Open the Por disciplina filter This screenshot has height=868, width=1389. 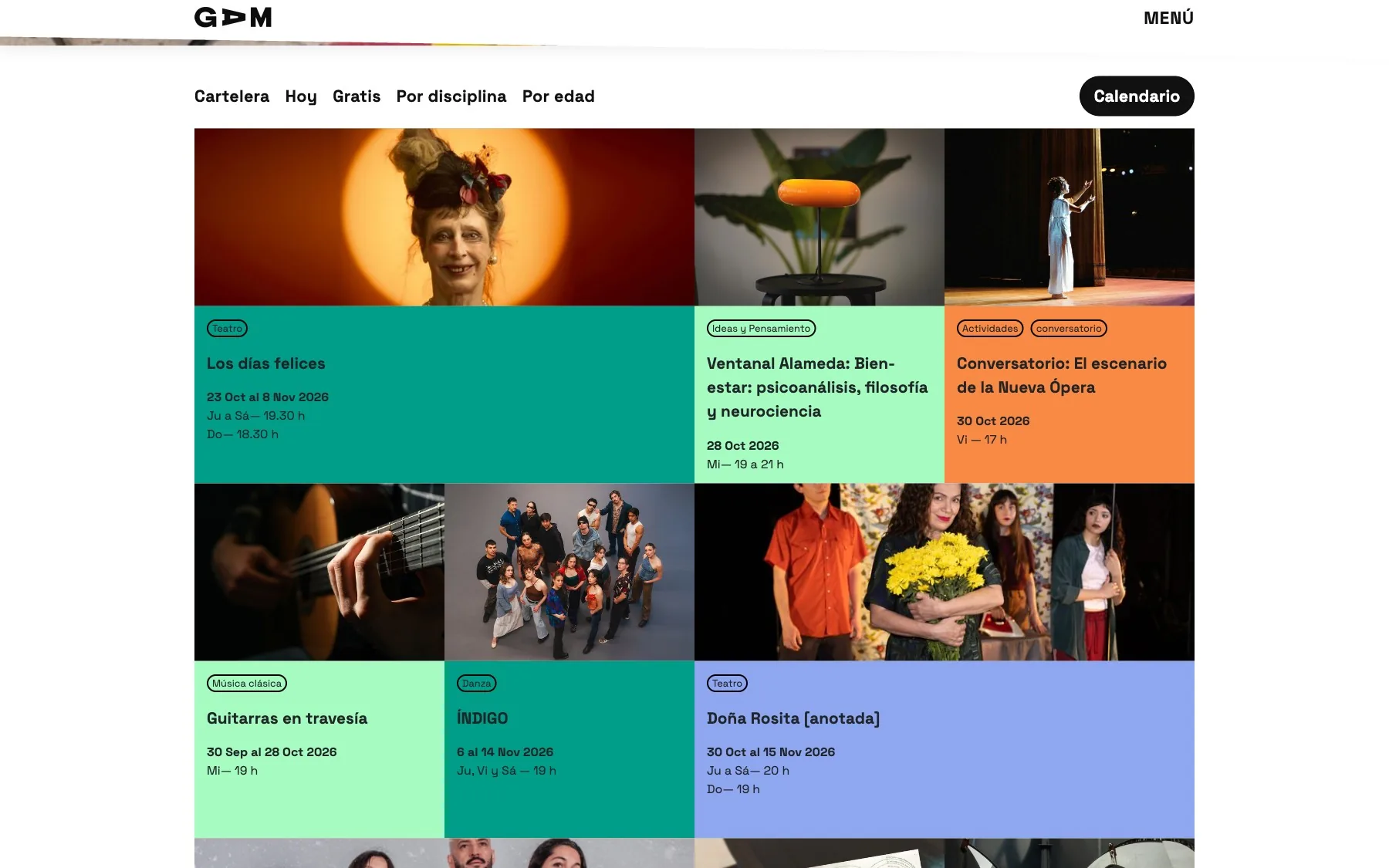tap(451, 96)
